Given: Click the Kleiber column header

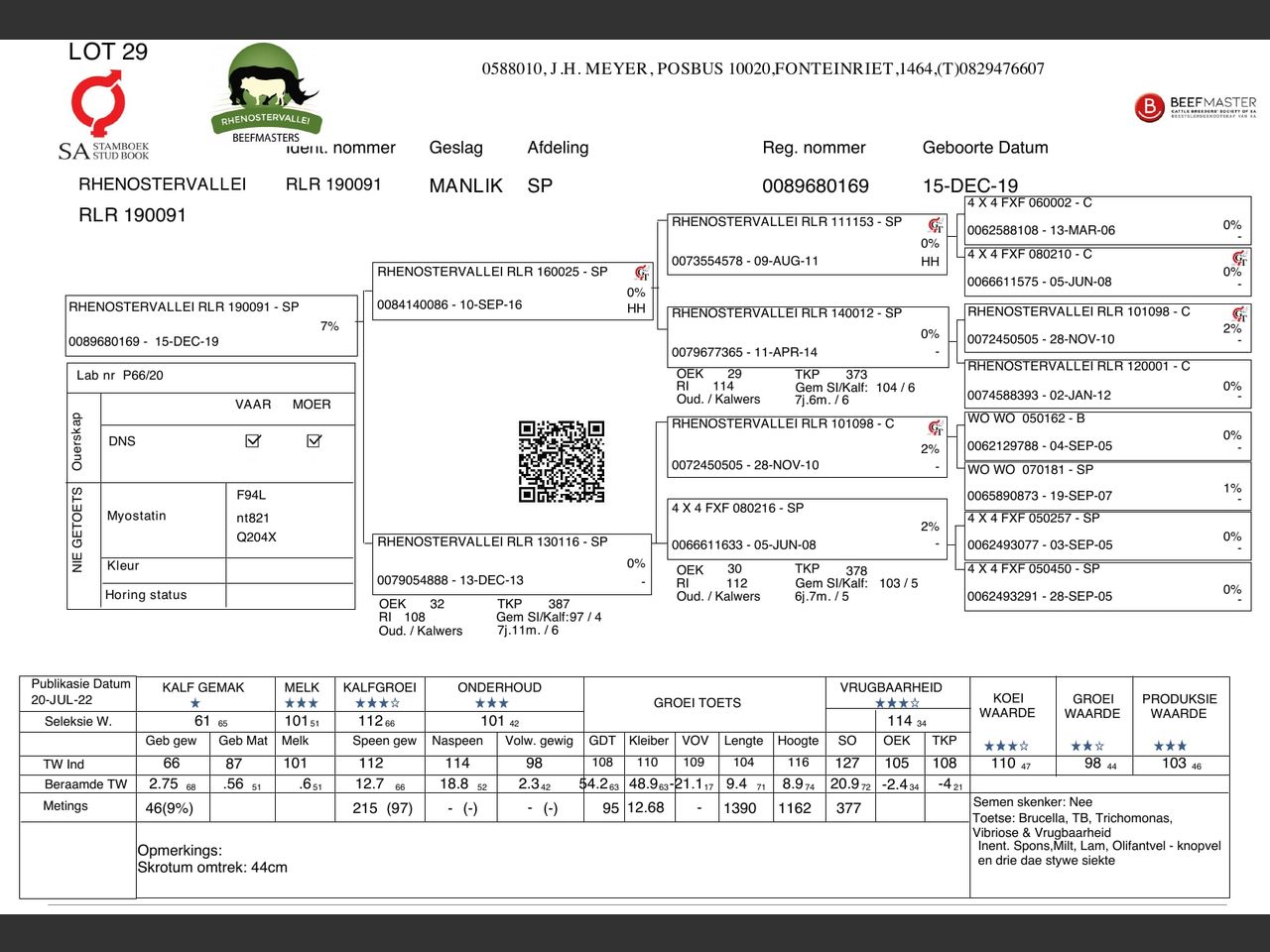Looking at the screenshot, I should [x=649, y=741].
